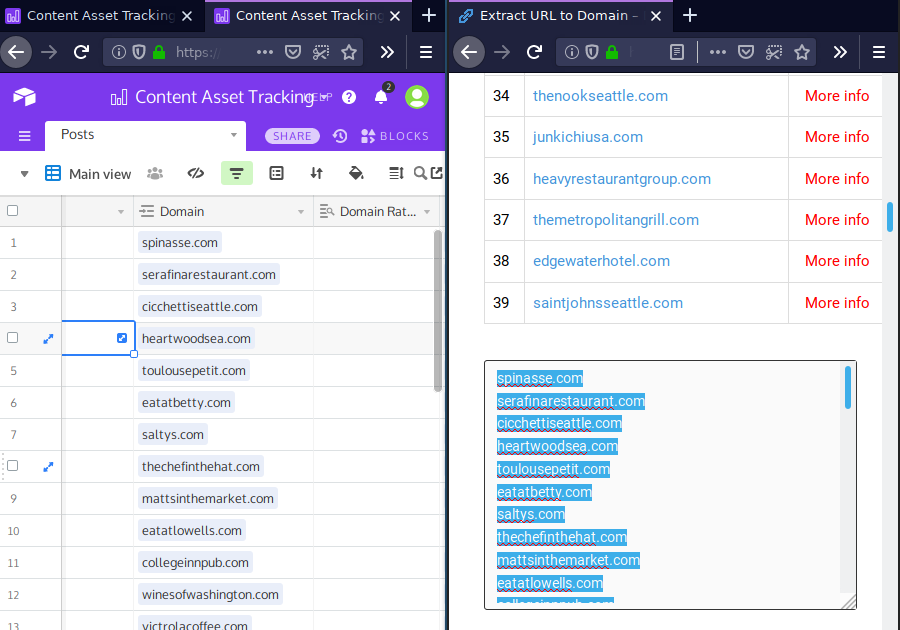Click the row color paint bucket icon
900x630 pixels.
click(356, 173)
